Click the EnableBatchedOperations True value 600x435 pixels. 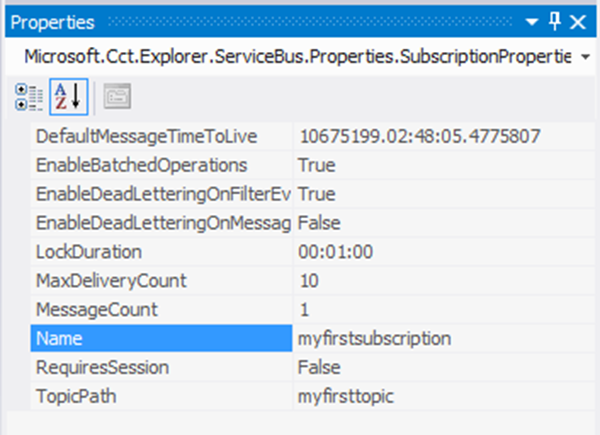(316, 164)
